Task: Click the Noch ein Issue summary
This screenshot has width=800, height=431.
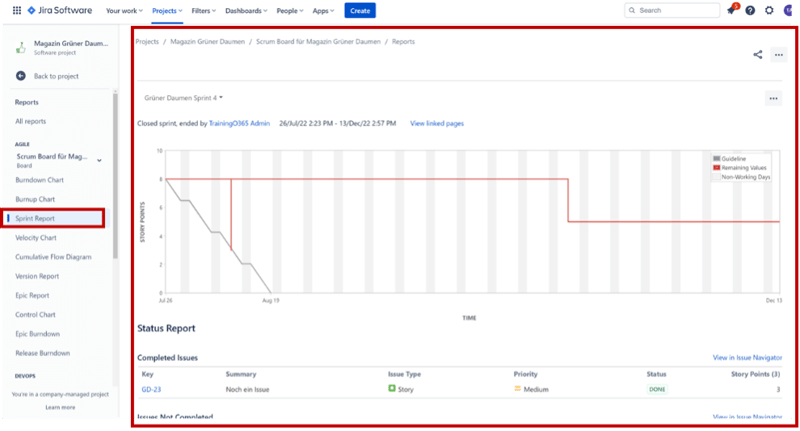Action: click(x=247, y=389)
